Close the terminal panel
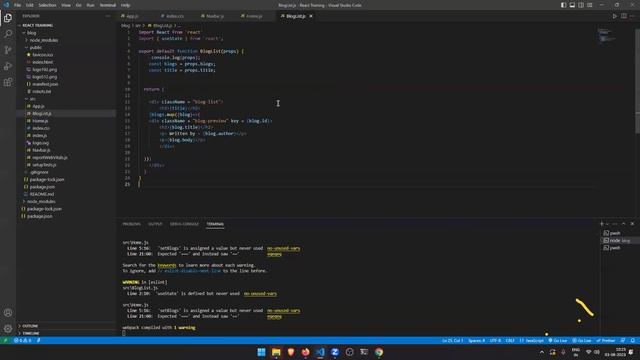 tap(632, 224)
